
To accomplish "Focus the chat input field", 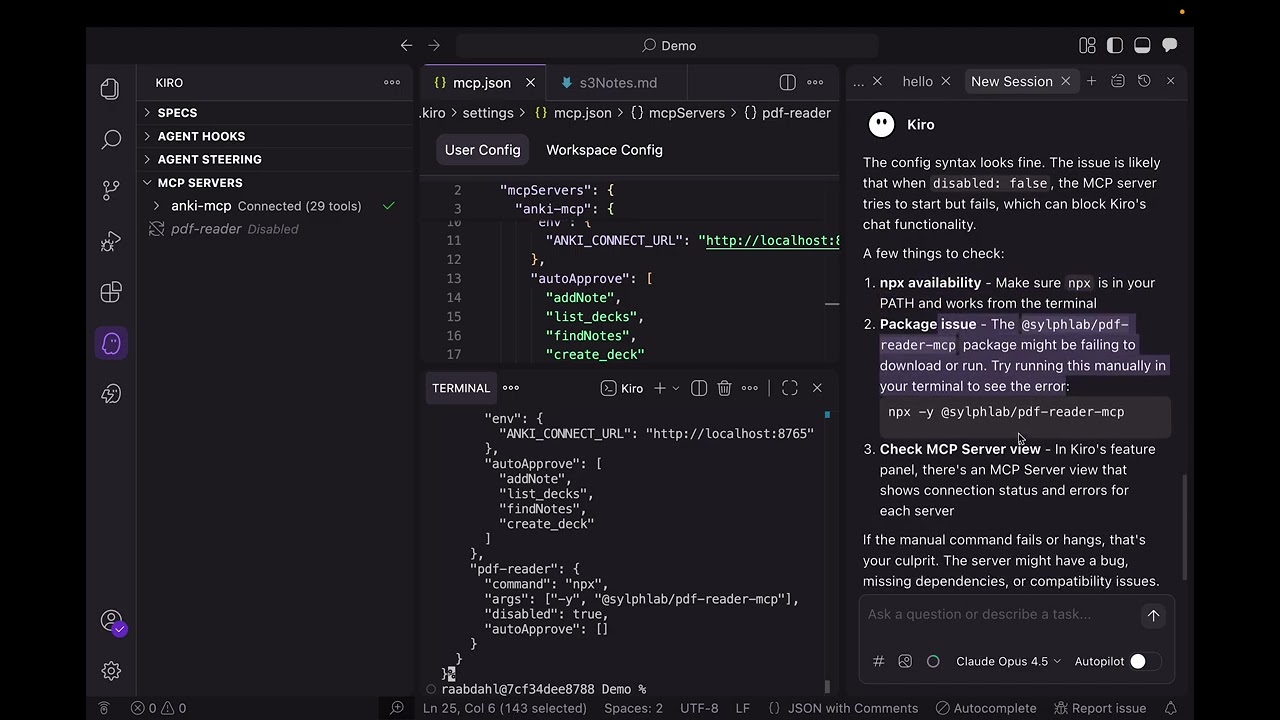I will point(999,614).
